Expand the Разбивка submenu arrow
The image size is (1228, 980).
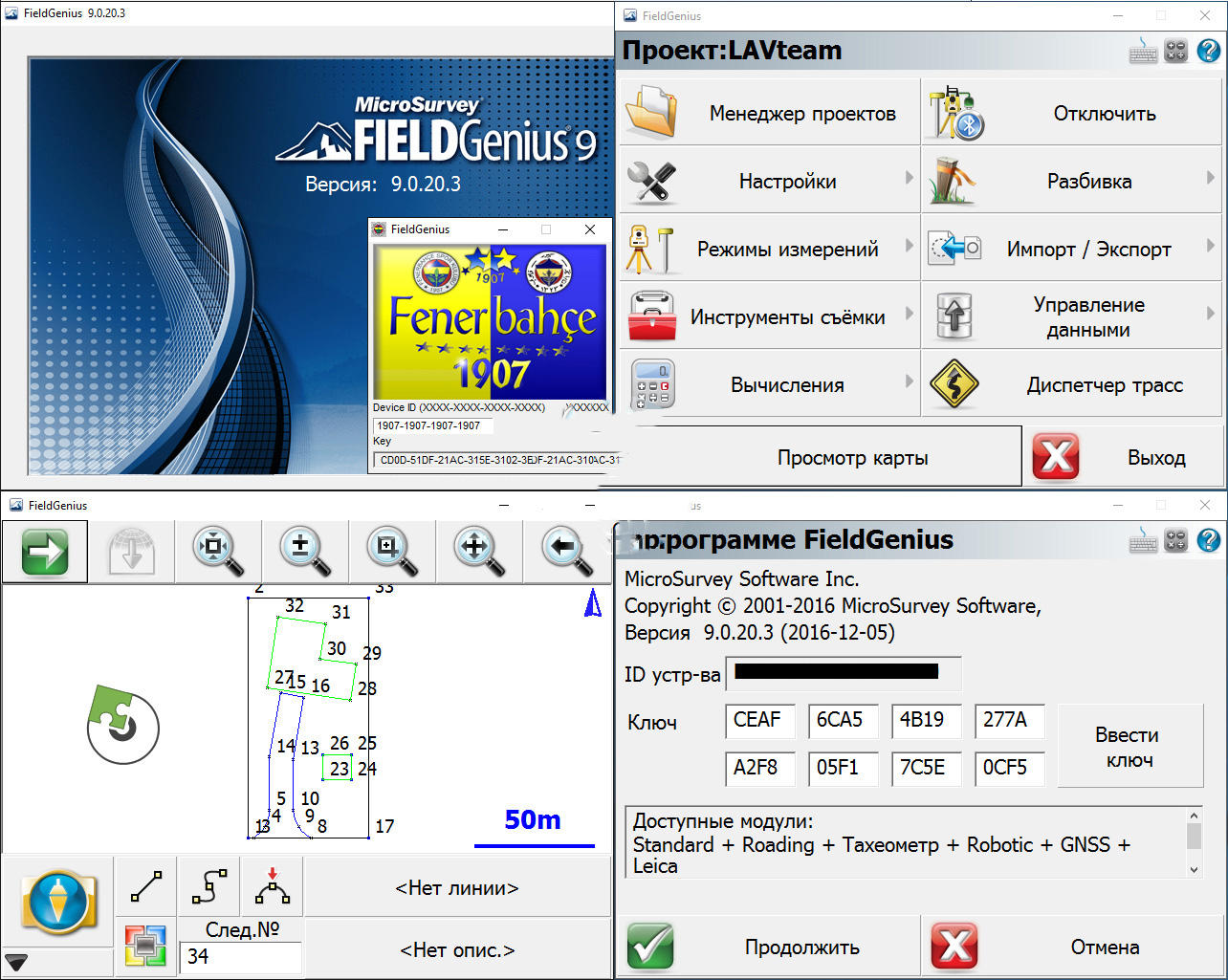point(1211,178)
